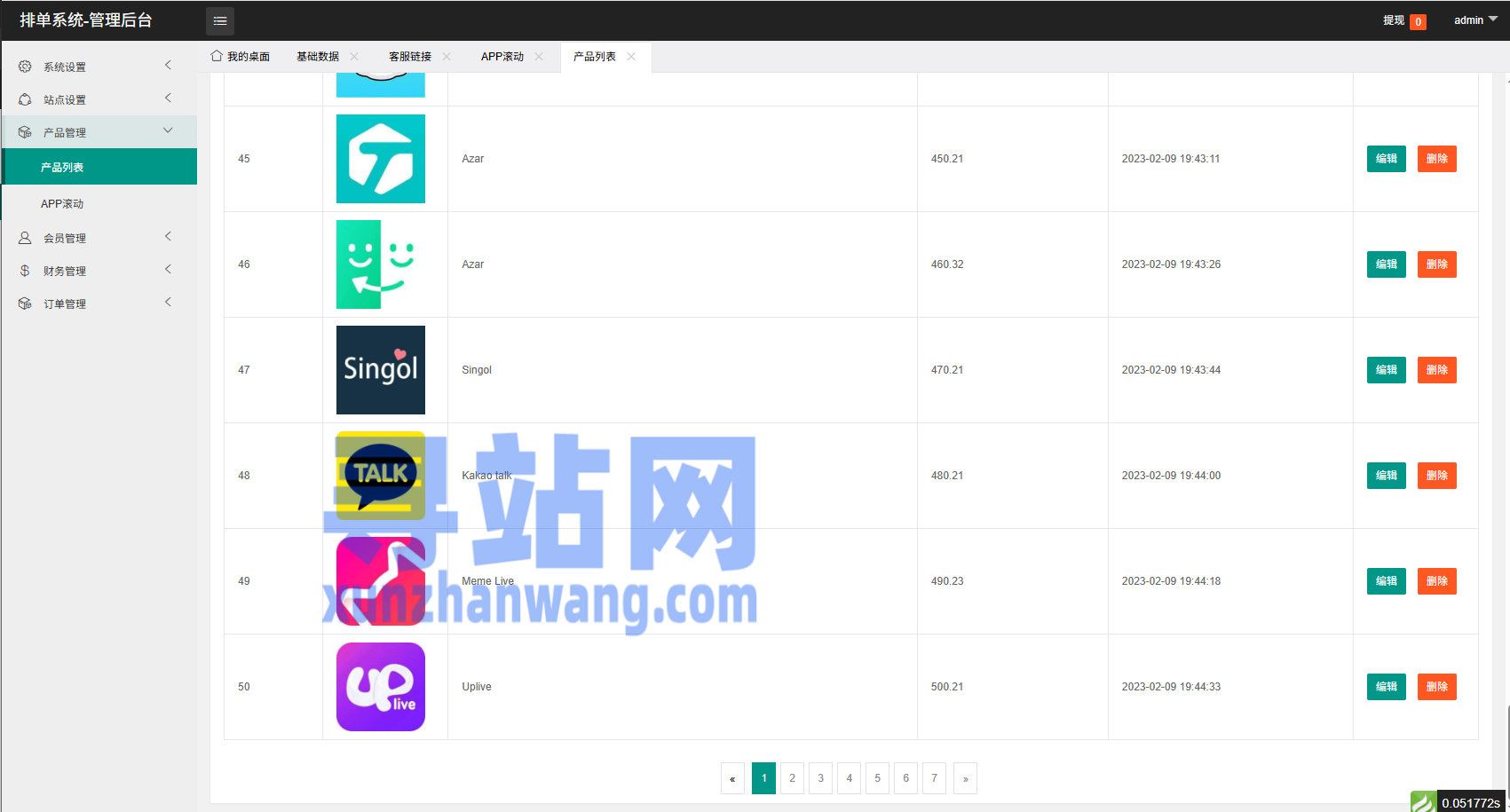This screenshot has height=812, width=1510.
Task: Select APP滚动 in the sidebar
Action: point(99,203)
